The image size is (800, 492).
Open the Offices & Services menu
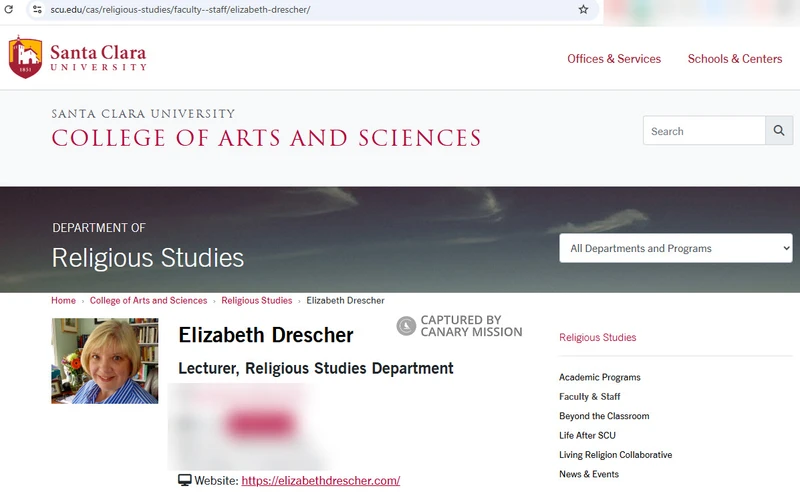614,59
